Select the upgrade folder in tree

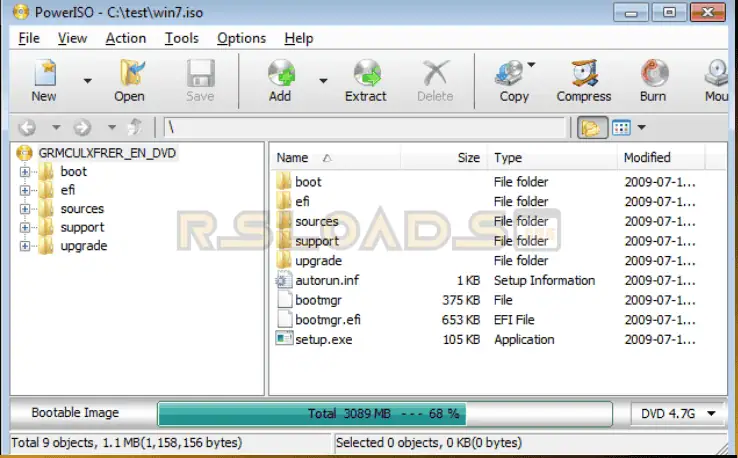pyautogui.click(x=84, y=246)
